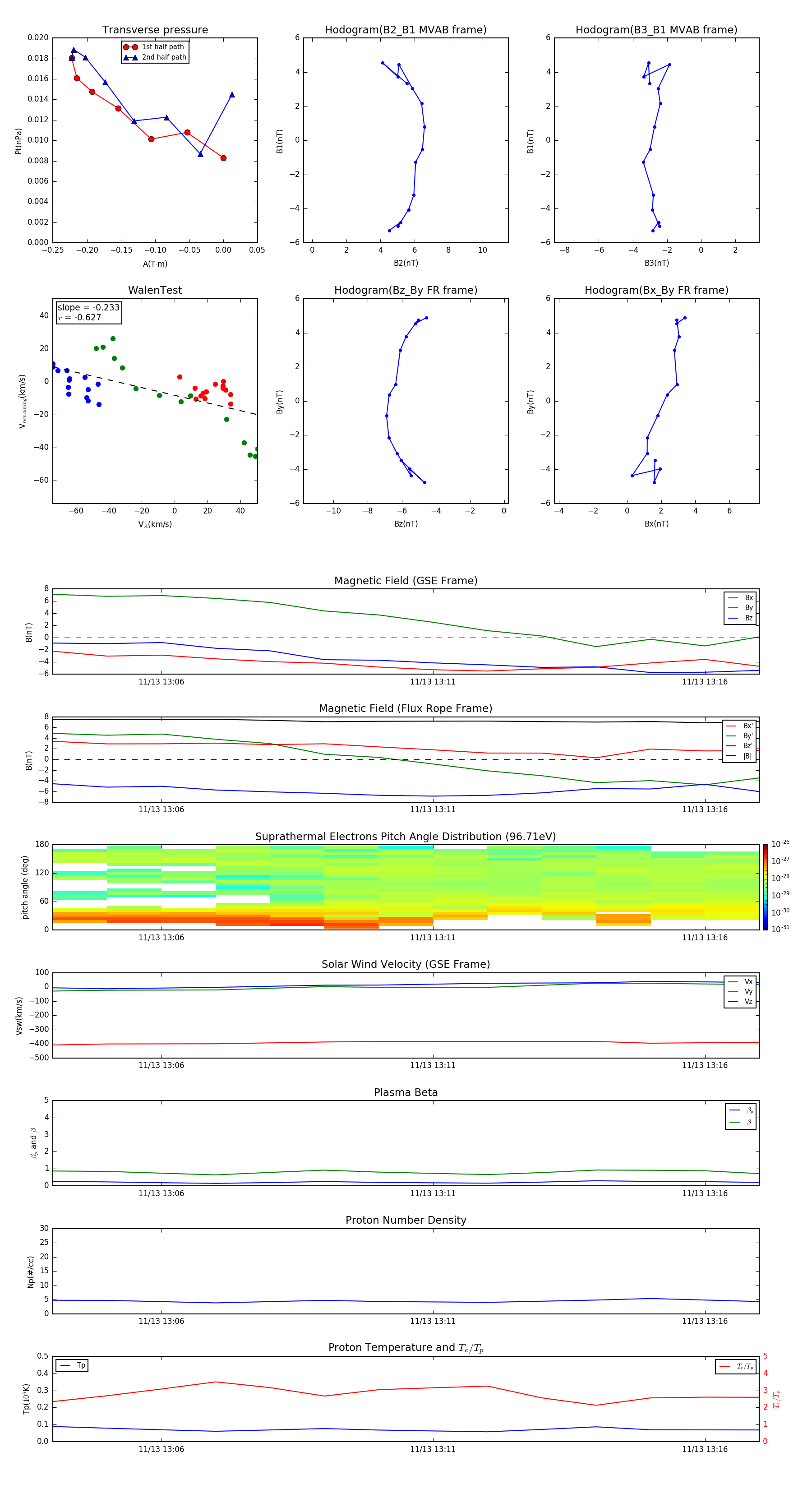The height and width of the screenshot is (1489, 812).
Task: Select '|B|' in the Flux Rope legend
Action: [740, 756]
